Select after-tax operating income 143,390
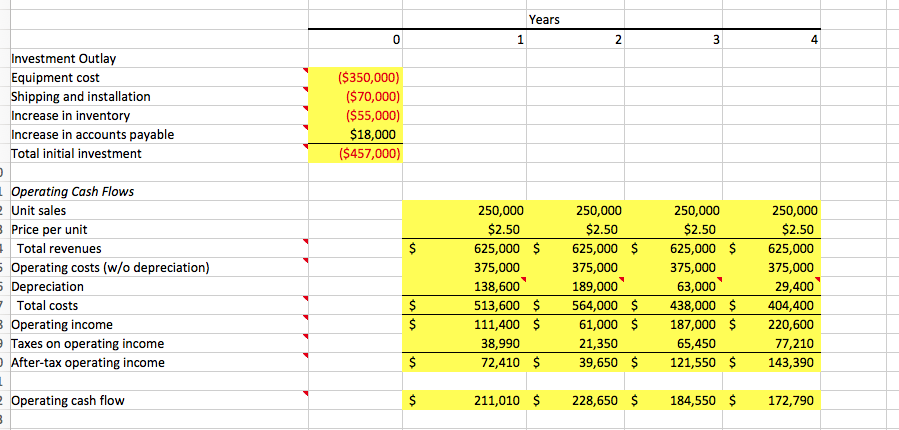 (x=792, y=362)
